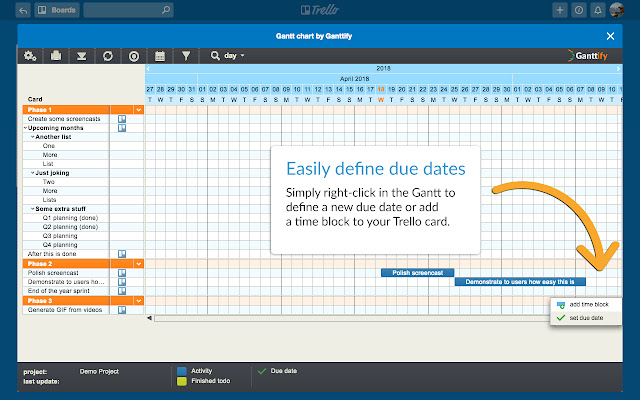Click the Demo Project name
The image size is (640, 400).
(x=99, y=371)
